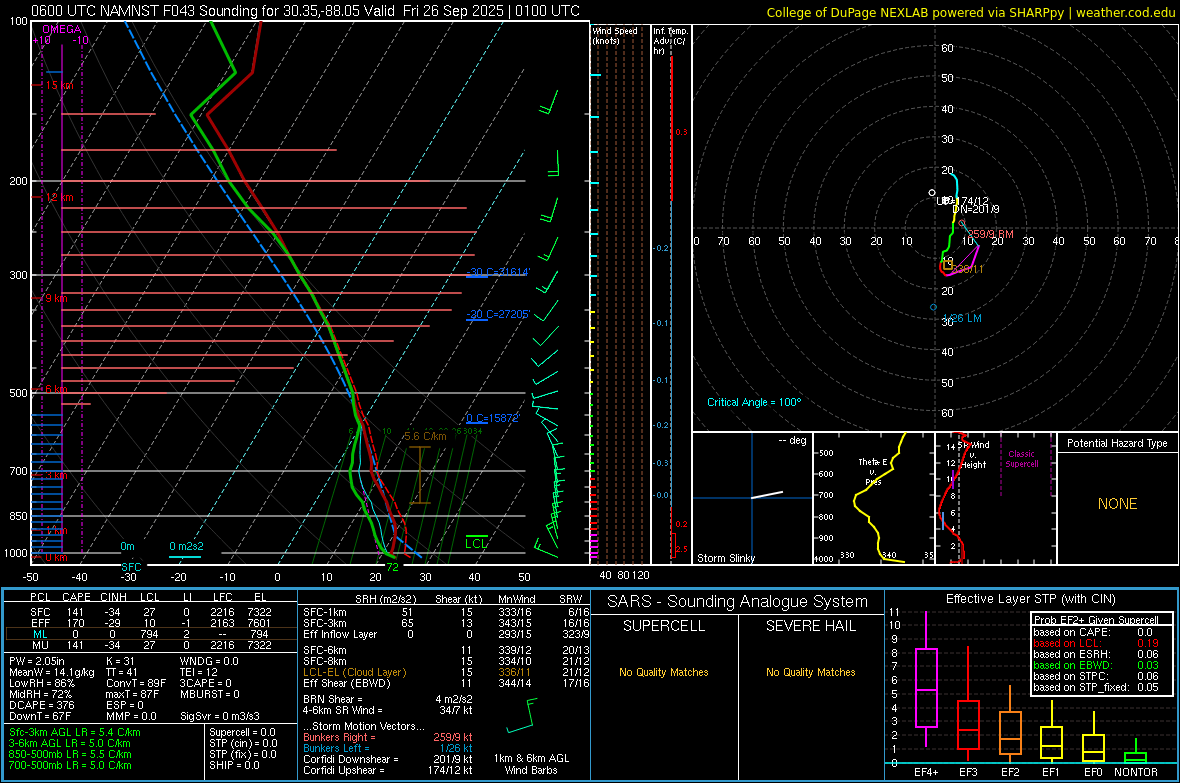Click the green 1km & 6km wind barb icon
The height and width of the screenshot is (783, 1180).
tap(522, 715)
